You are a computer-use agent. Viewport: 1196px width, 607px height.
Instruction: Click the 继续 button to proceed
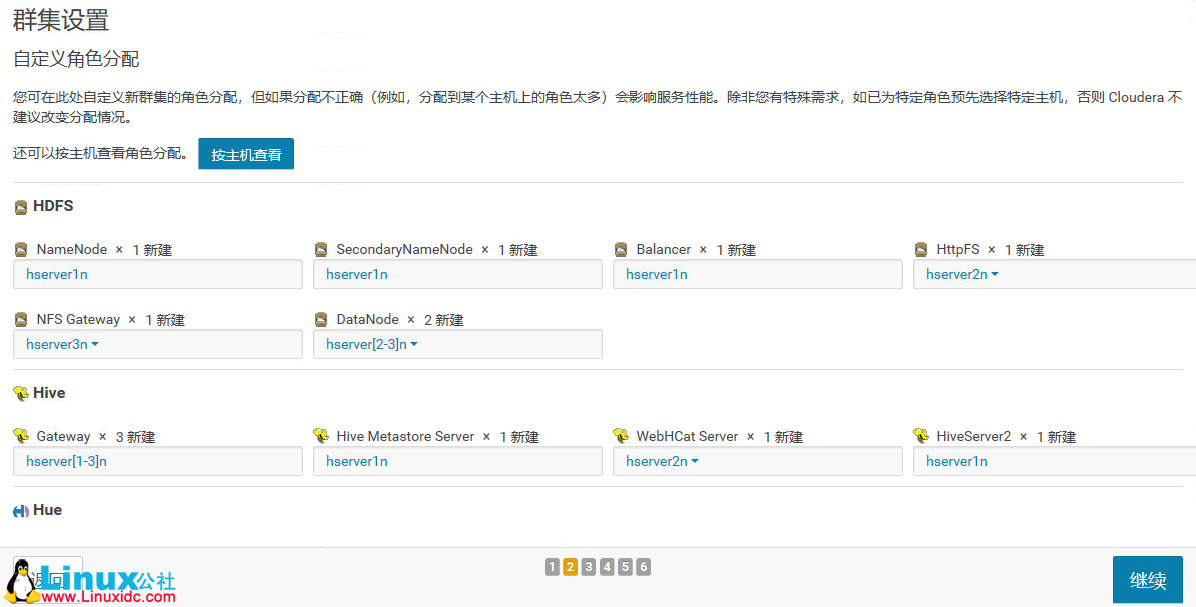1147,579
